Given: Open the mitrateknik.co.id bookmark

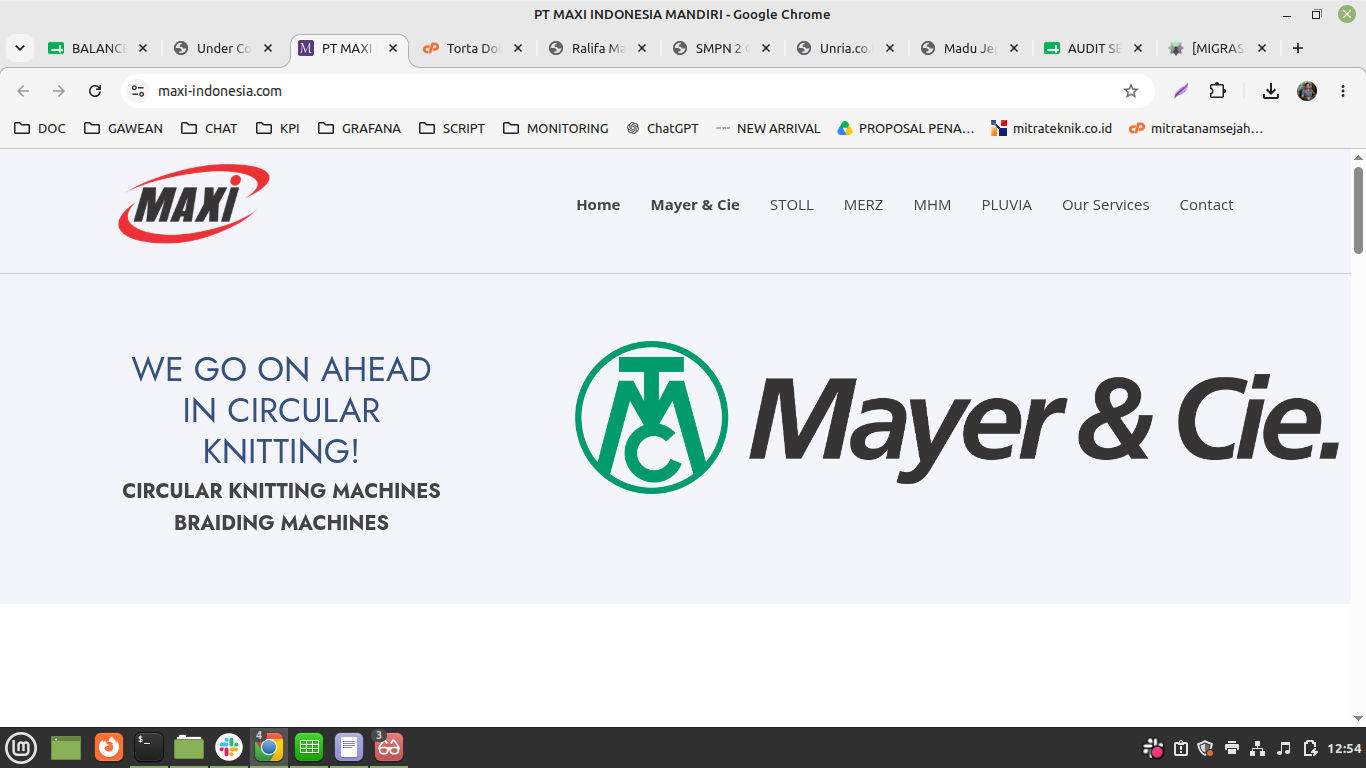Looking at the screenshot, I should [1051, 128].
